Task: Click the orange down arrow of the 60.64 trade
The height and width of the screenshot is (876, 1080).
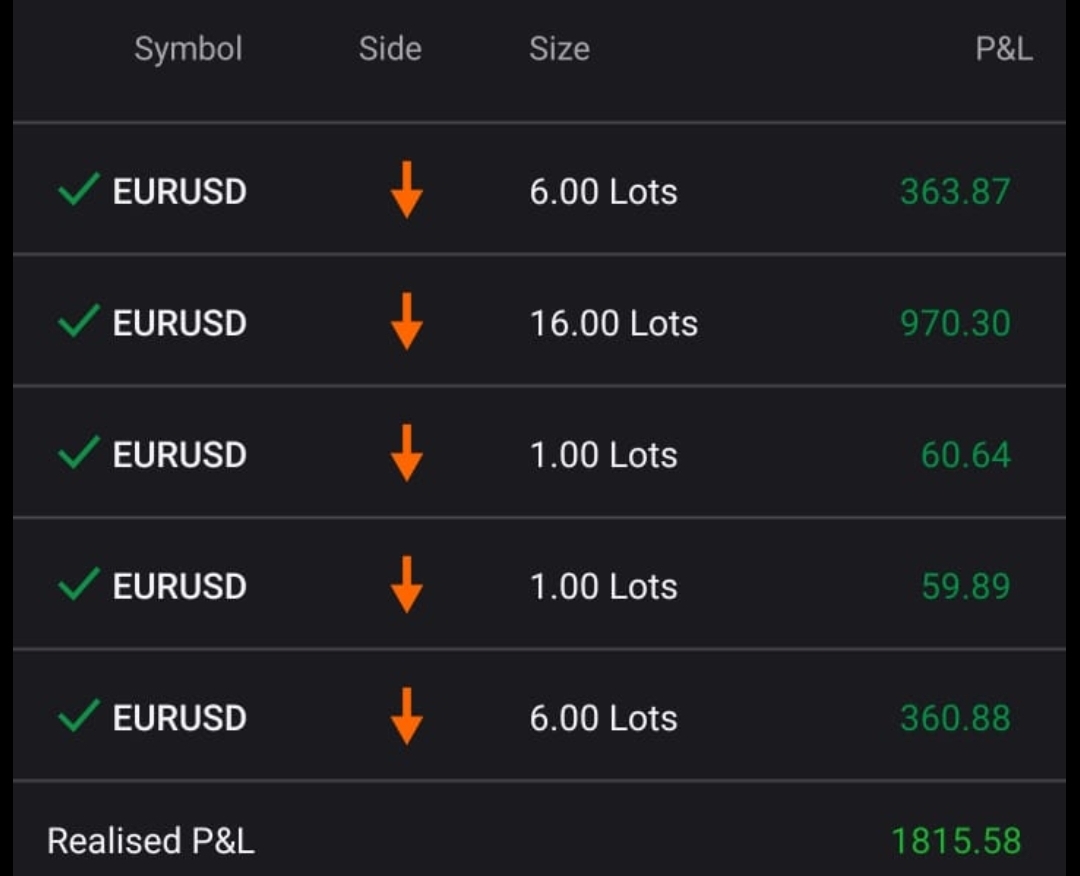Action: pyautogui.click(x=406, y=453)
